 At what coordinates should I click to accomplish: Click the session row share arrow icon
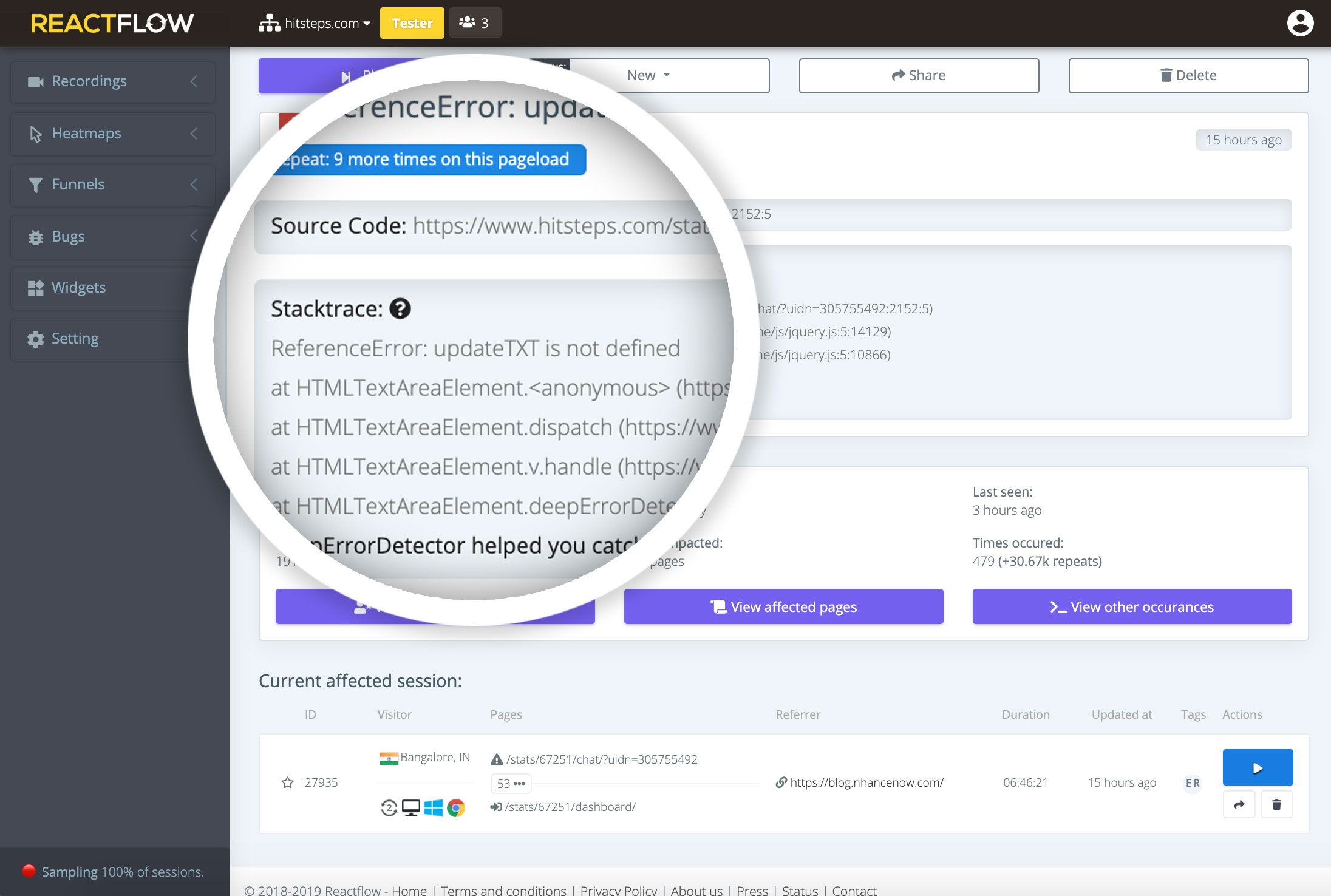[x=1239, y=804]
